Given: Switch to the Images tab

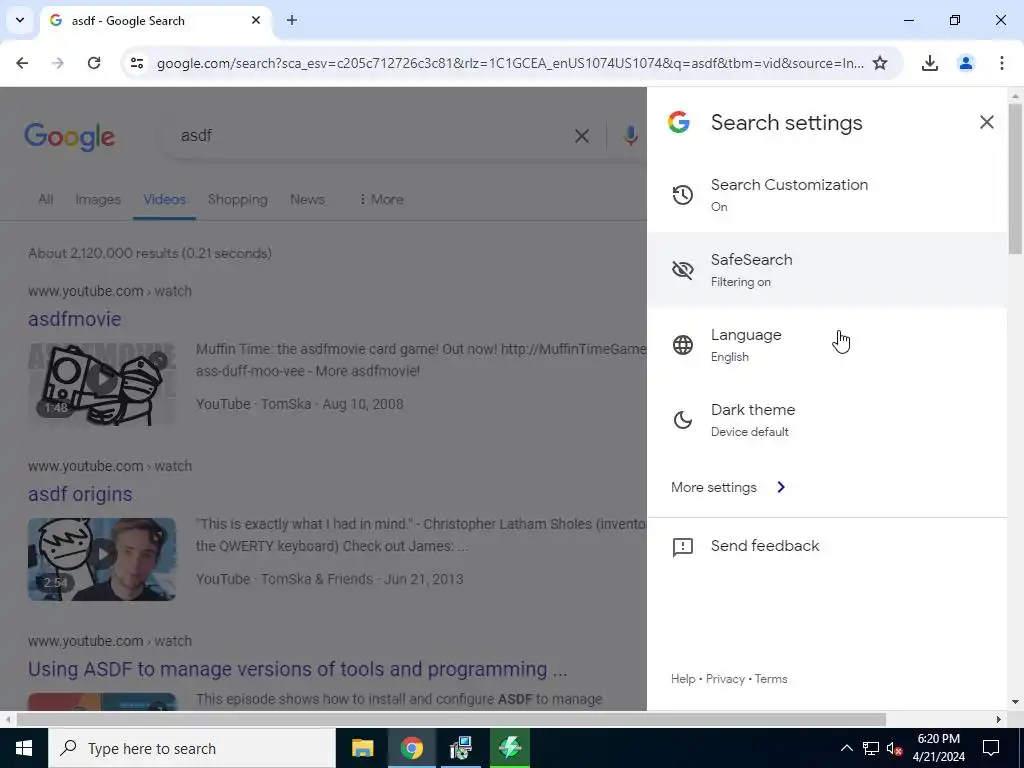Looking at the screenshot, I should point(98,199).
